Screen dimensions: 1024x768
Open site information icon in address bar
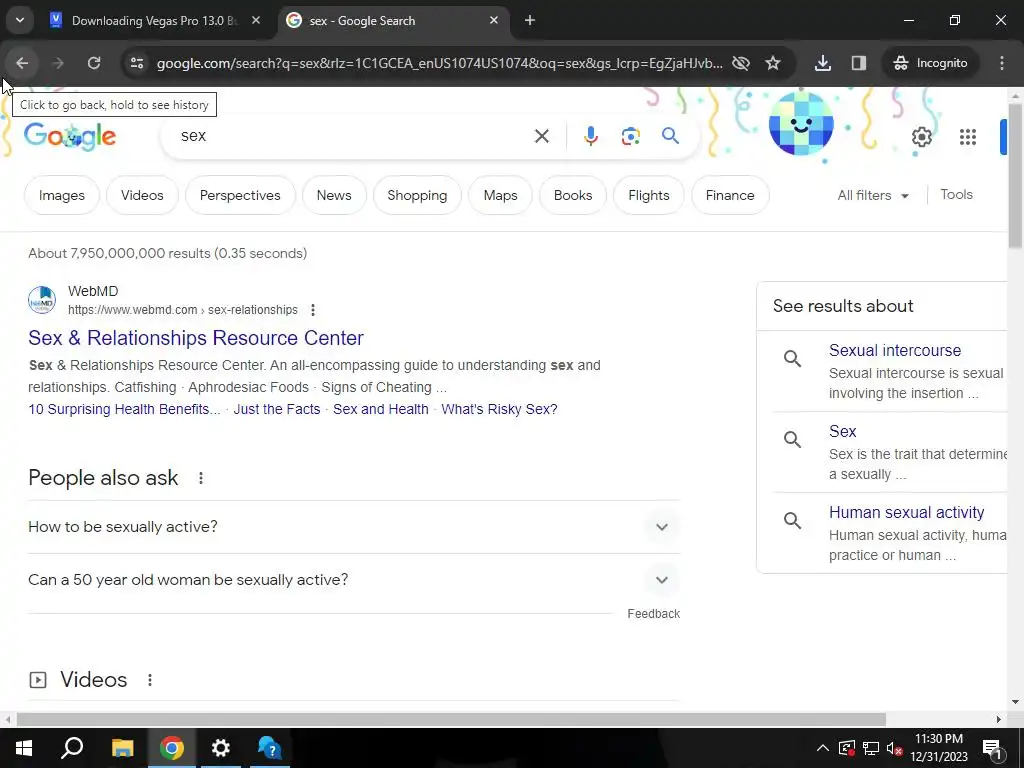(136, 63)
